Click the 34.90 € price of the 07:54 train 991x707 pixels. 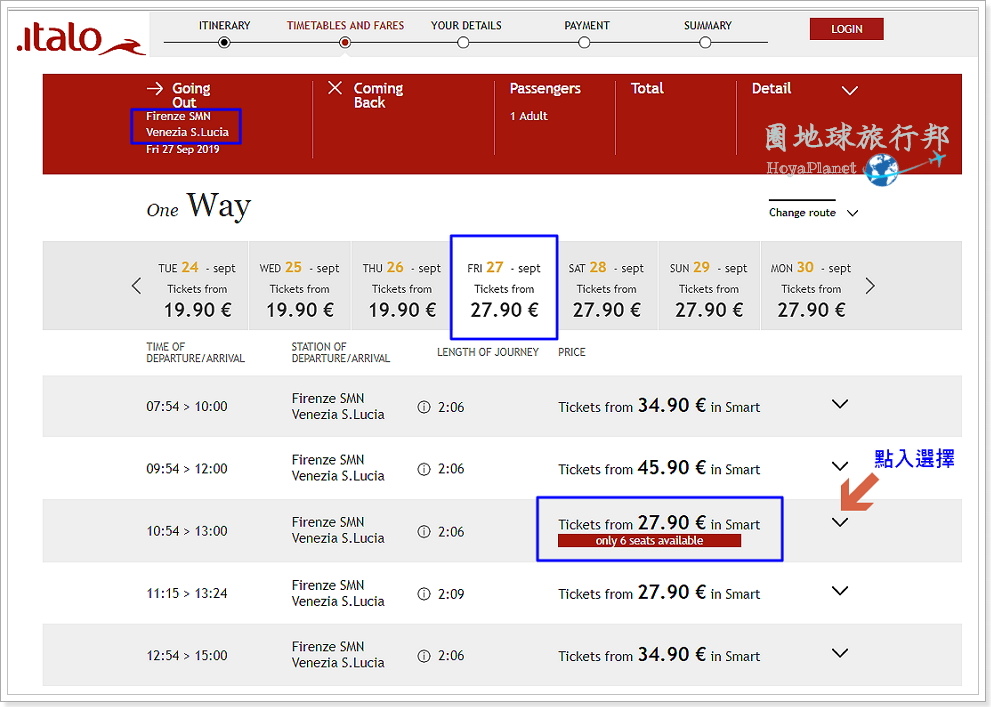(672, 405)
